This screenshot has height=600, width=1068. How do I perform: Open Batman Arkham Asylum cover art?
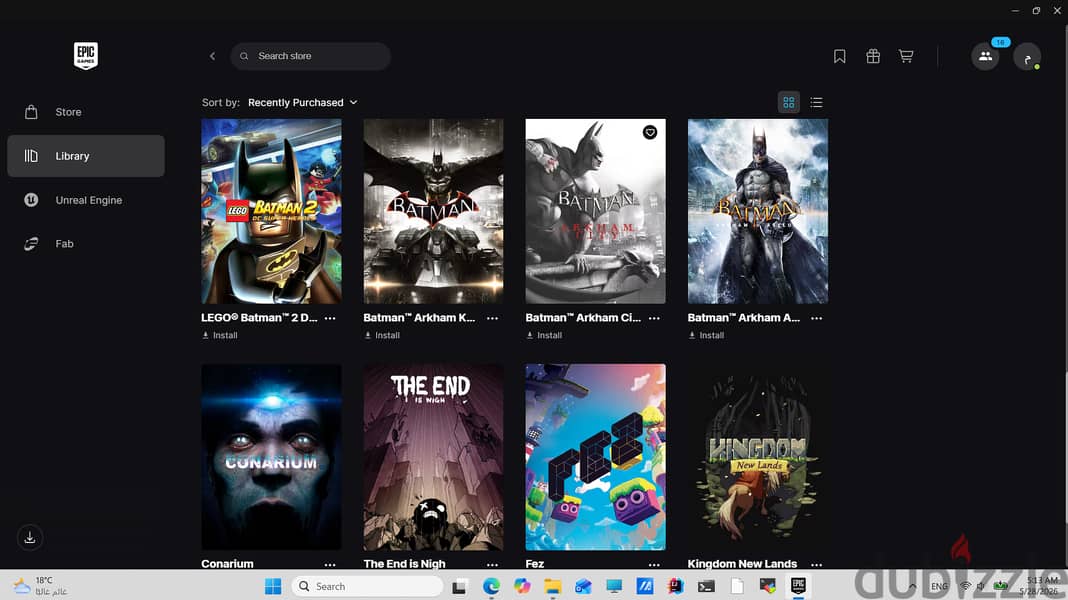[x=757, y=211]
